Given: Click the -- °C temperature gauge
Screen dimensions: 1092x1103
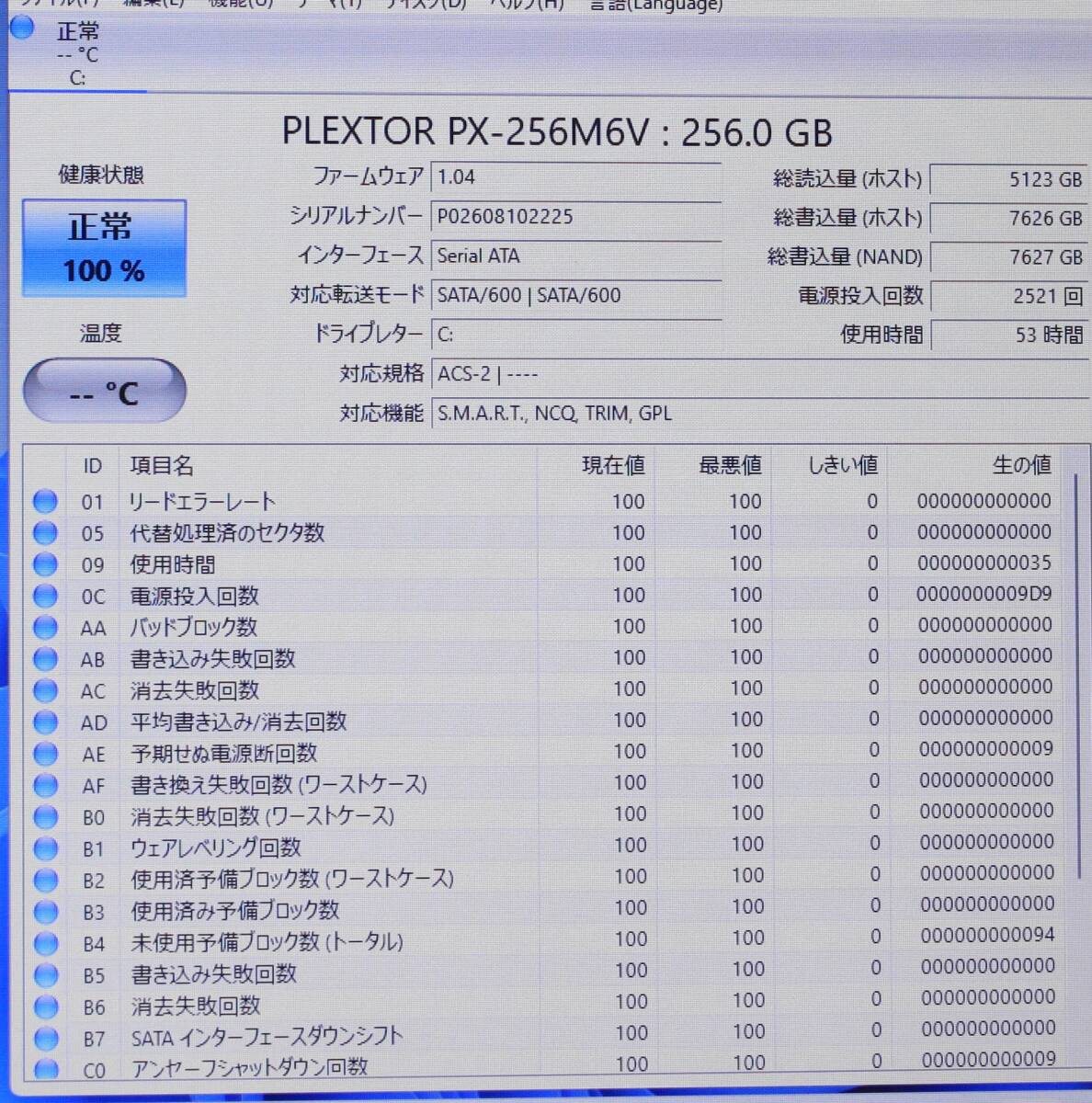Looking at the screenshot, I should click(104, 391).
